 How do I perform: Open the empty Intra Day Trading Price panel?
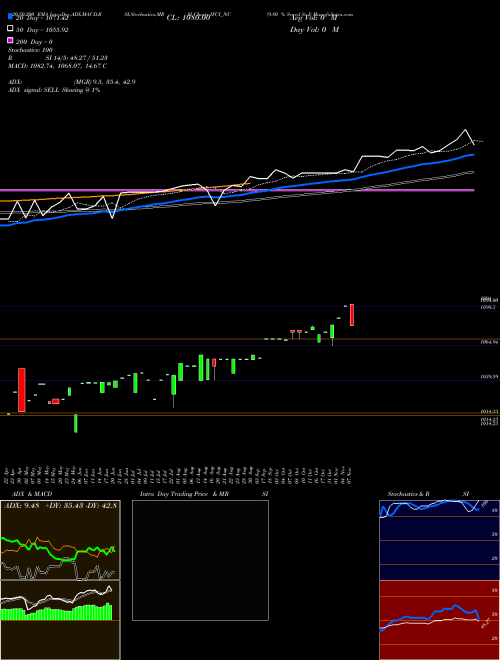[200, 560]
